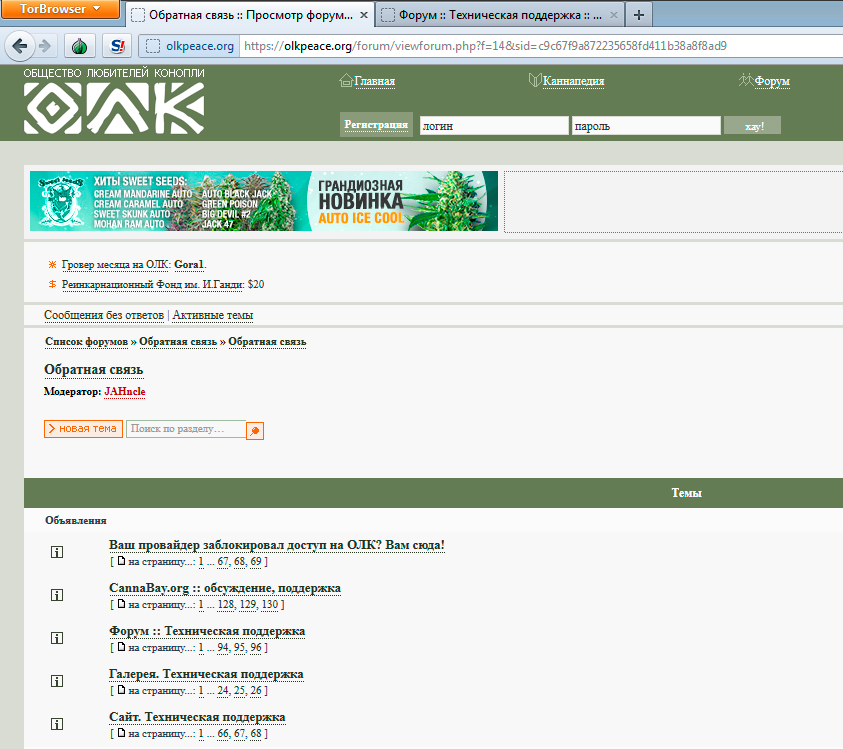Click the 'Темы' column header
Screen dimensions: 843x749
[x=687, y=493]
